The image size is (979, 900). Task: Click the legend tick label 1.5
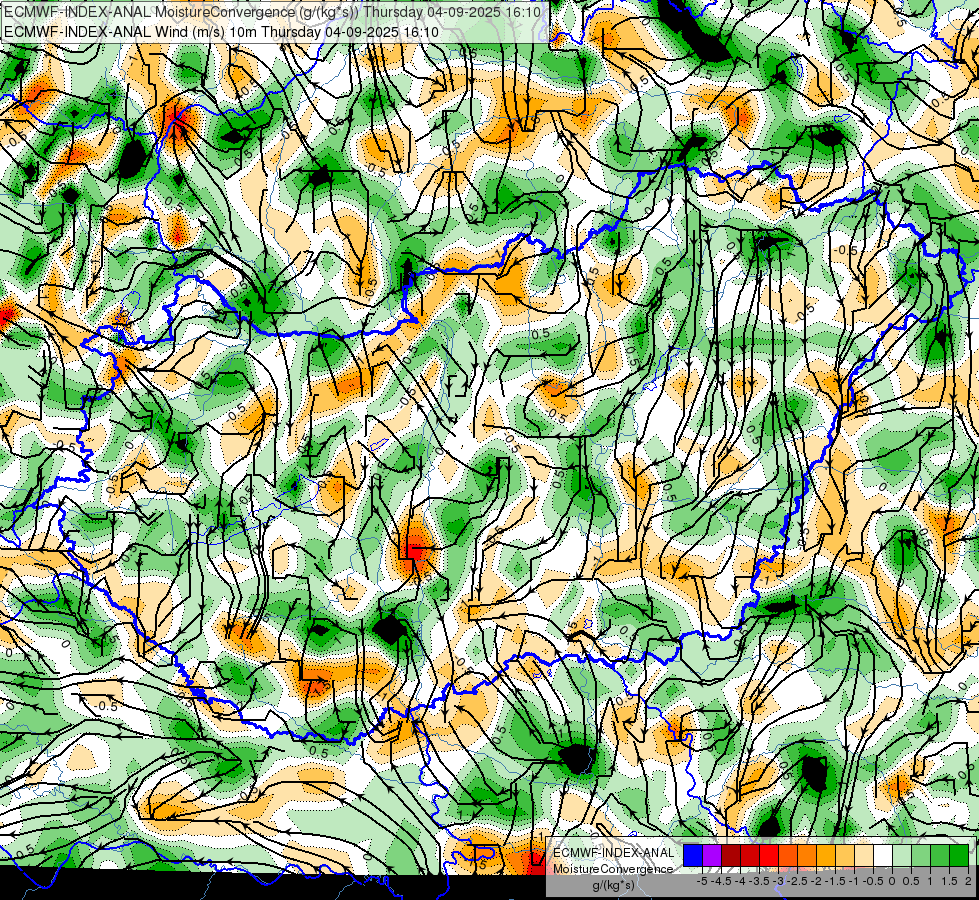[950, 881]
